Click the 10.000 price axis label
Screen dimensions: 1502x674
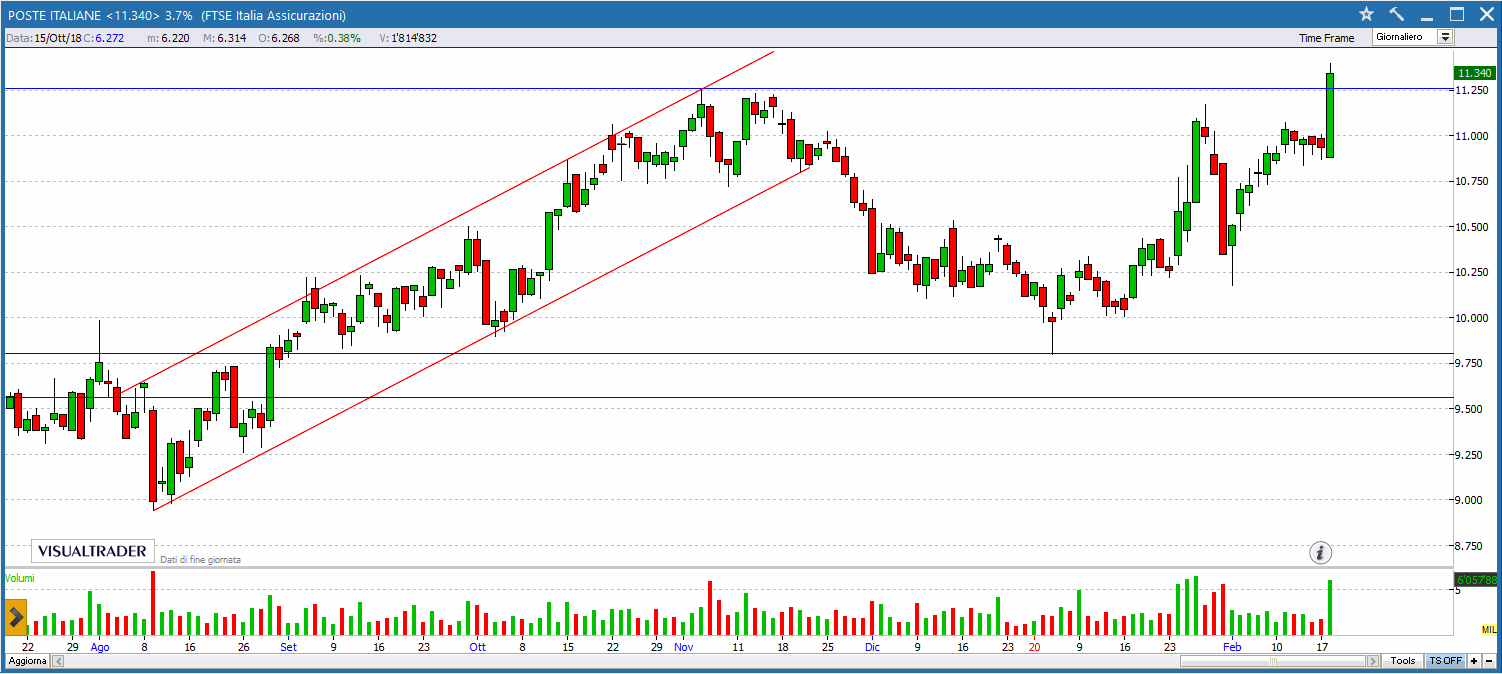click(1474, 318)
